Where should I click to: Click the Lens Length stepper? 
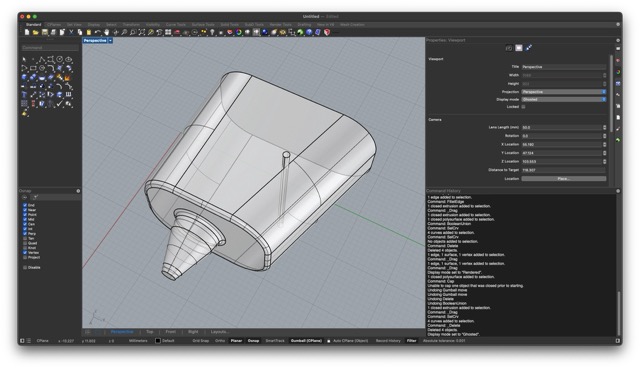604,127
